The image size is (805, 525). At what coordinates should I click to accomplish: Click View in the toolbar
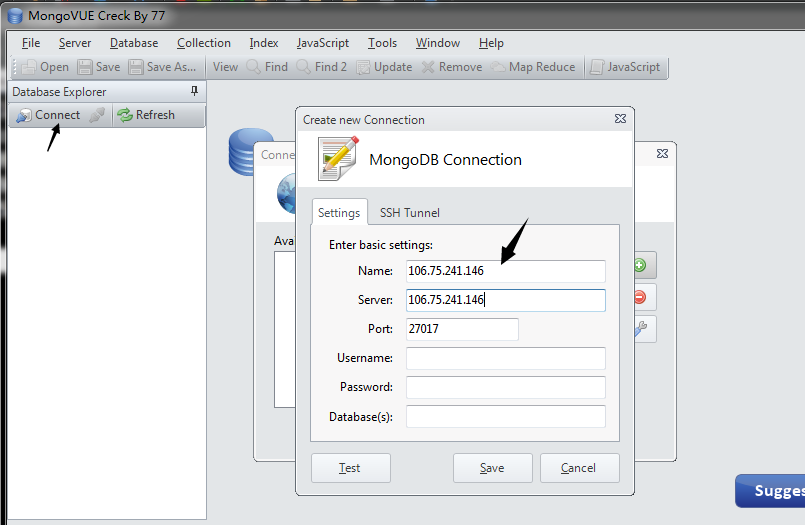(x=225, y=67)
